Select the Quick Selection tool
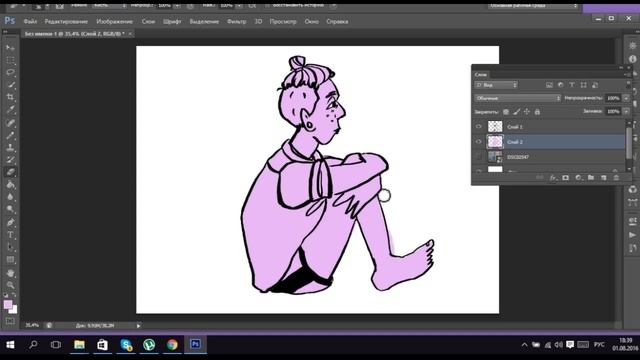Screen dimensions: 640x360 click(10, 85)
